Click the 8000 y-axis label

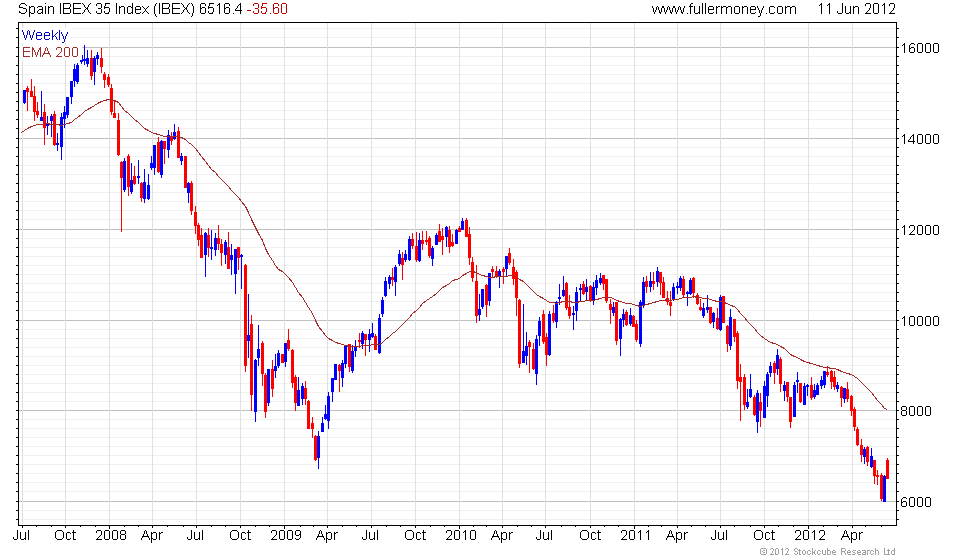coord(916,411)
